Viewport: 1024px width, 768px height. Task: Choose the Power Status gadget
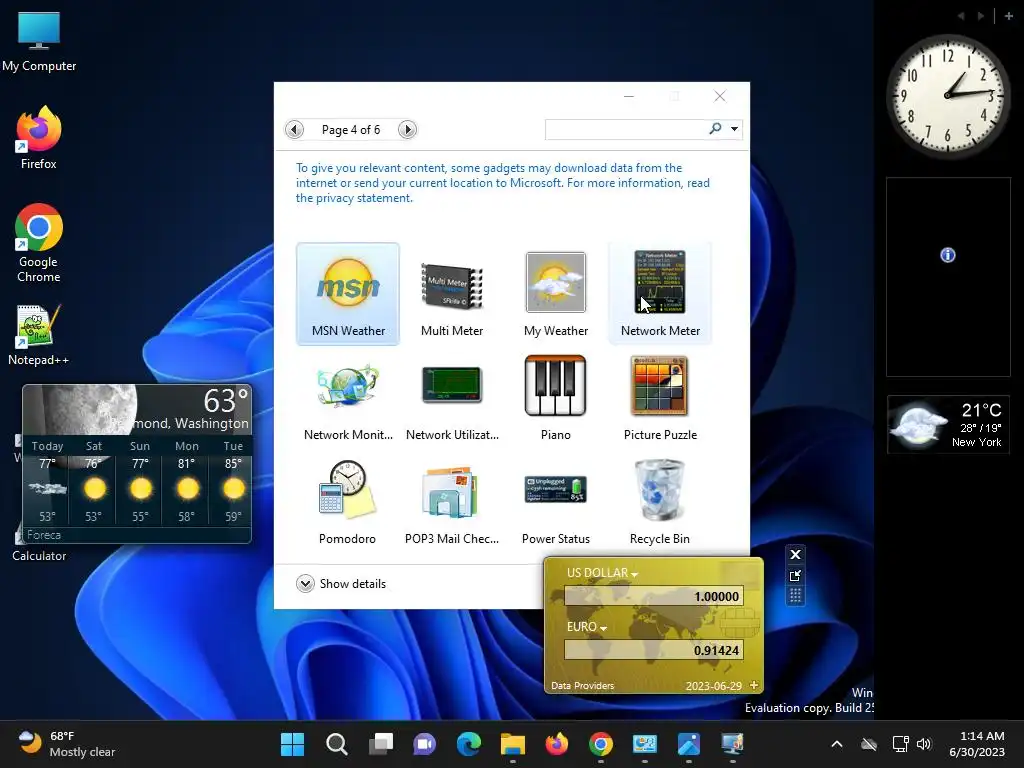556,502
